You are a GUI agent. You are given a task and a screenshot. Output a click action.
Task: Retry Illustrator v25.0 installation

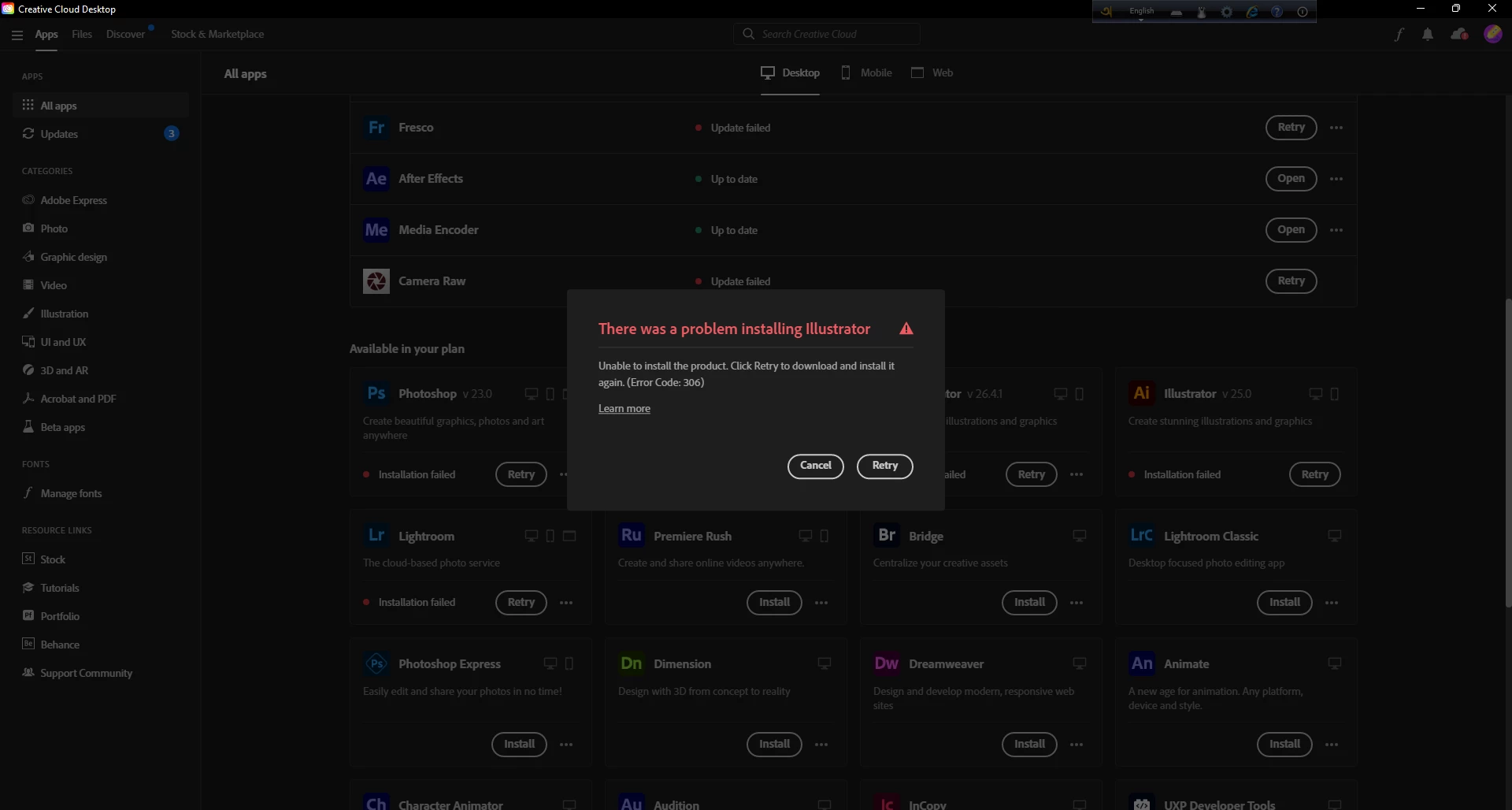coord(1314,475)
